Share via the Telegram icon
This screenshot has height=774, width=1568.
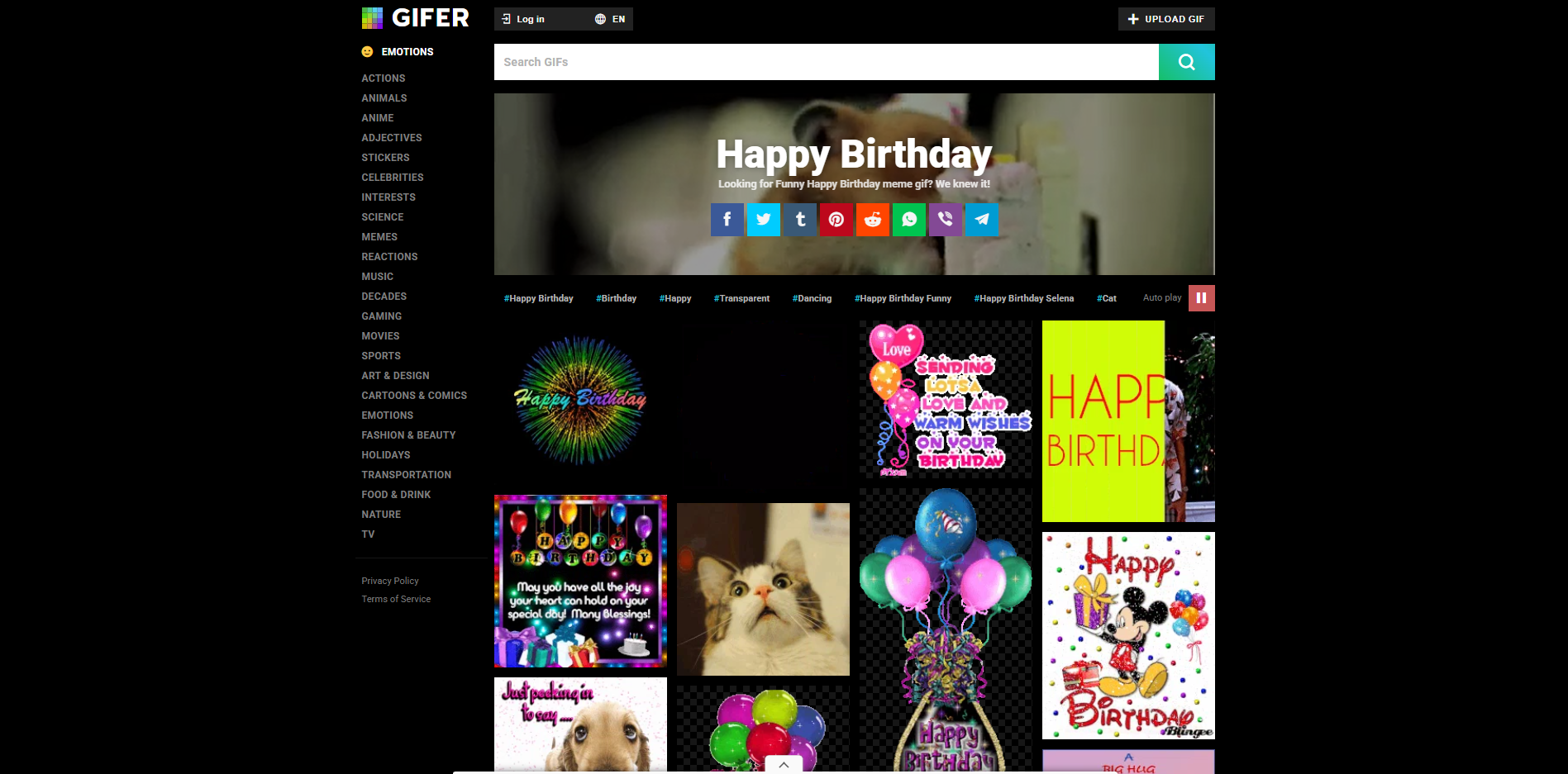(981, 219)
